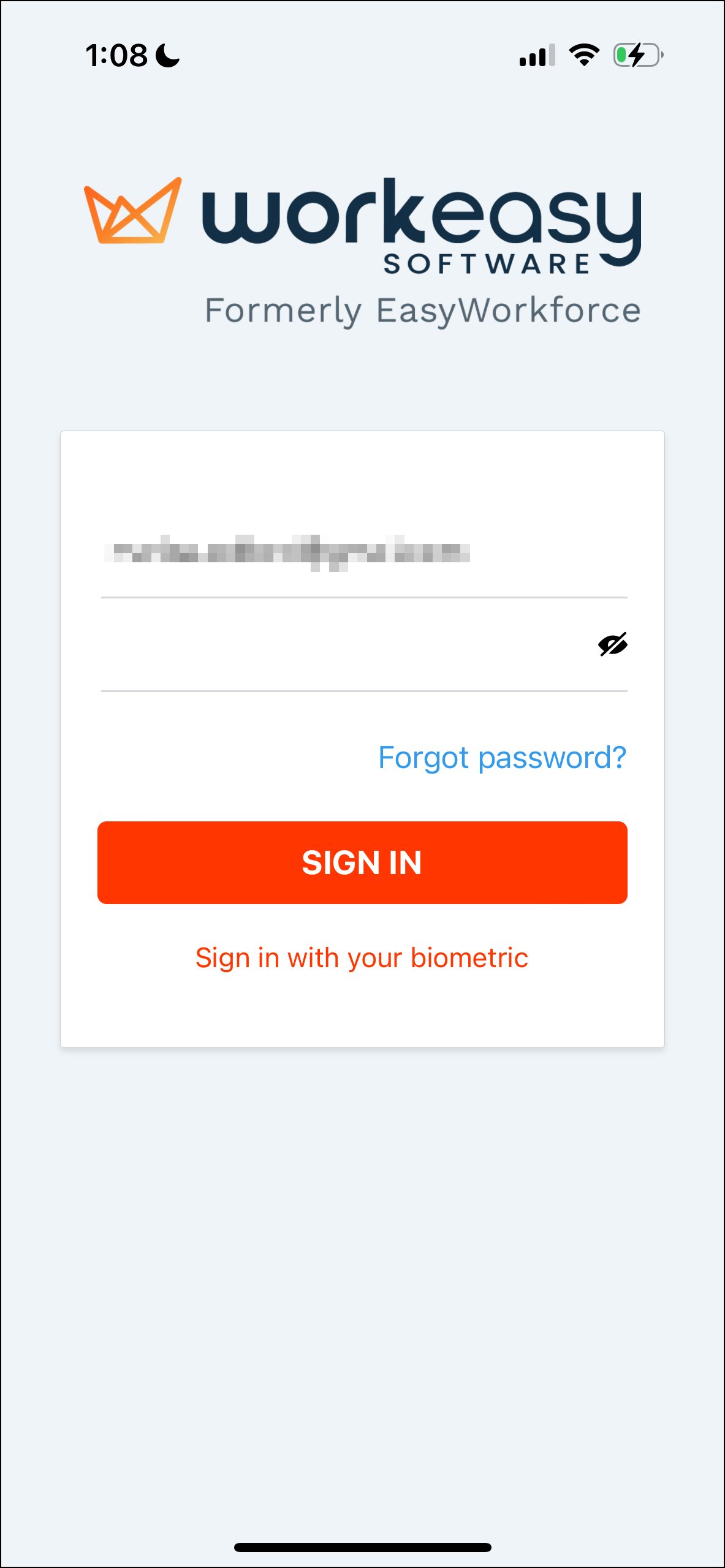Open the Forgot password? link
The width and height of the screenshot is (725, 1568).
[x=502, y=758]
